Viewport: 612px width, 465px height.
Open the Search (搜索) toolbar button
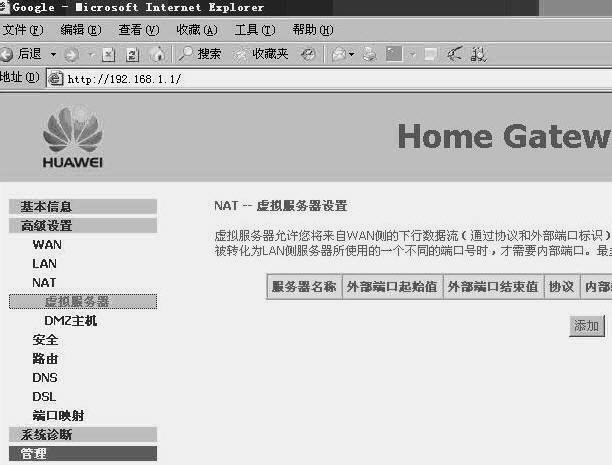pyautogui.click(x=199, y=54)
